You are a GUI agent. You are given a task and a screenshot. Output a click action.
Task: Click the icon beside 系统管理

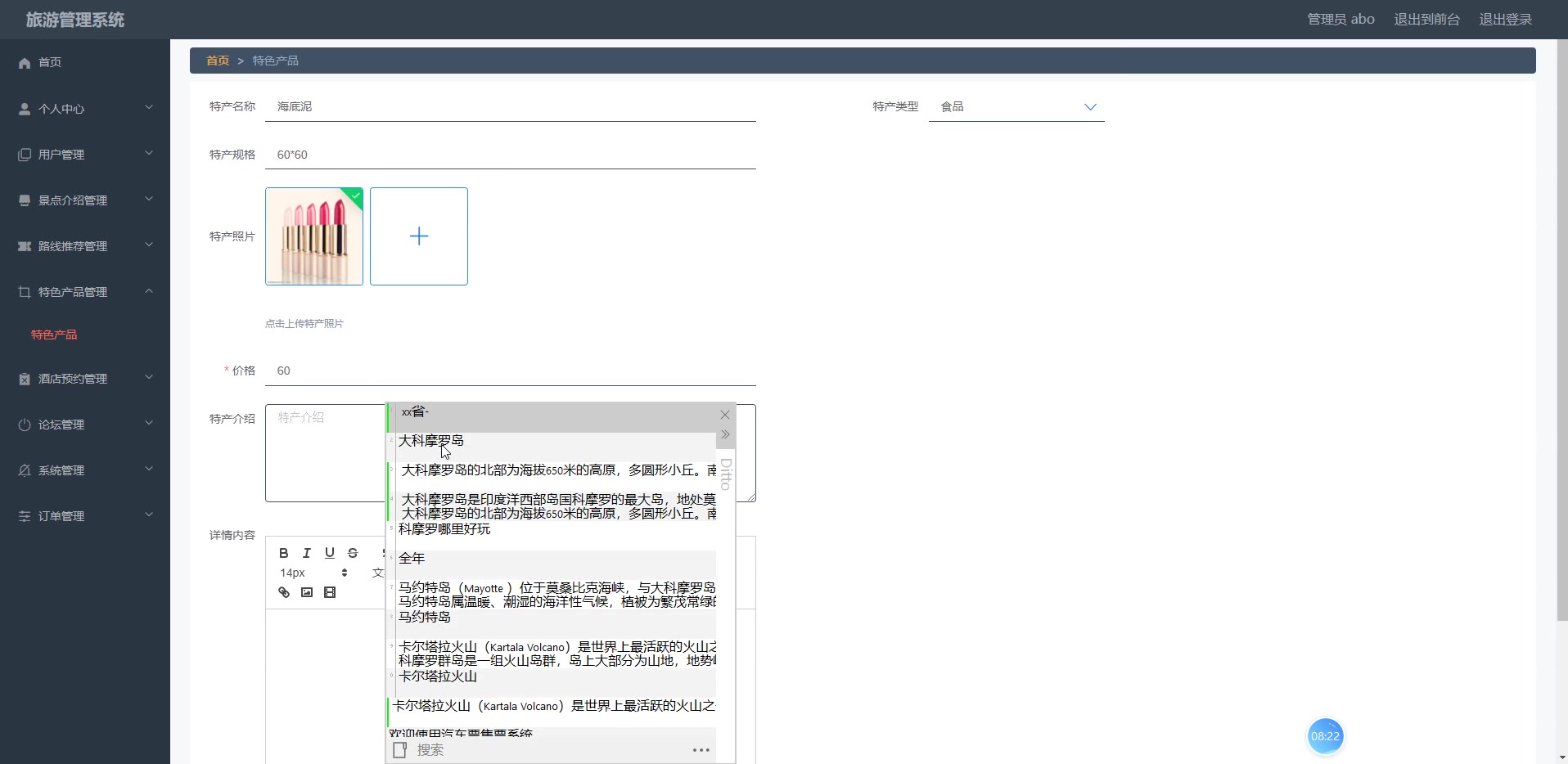(25, 470)
